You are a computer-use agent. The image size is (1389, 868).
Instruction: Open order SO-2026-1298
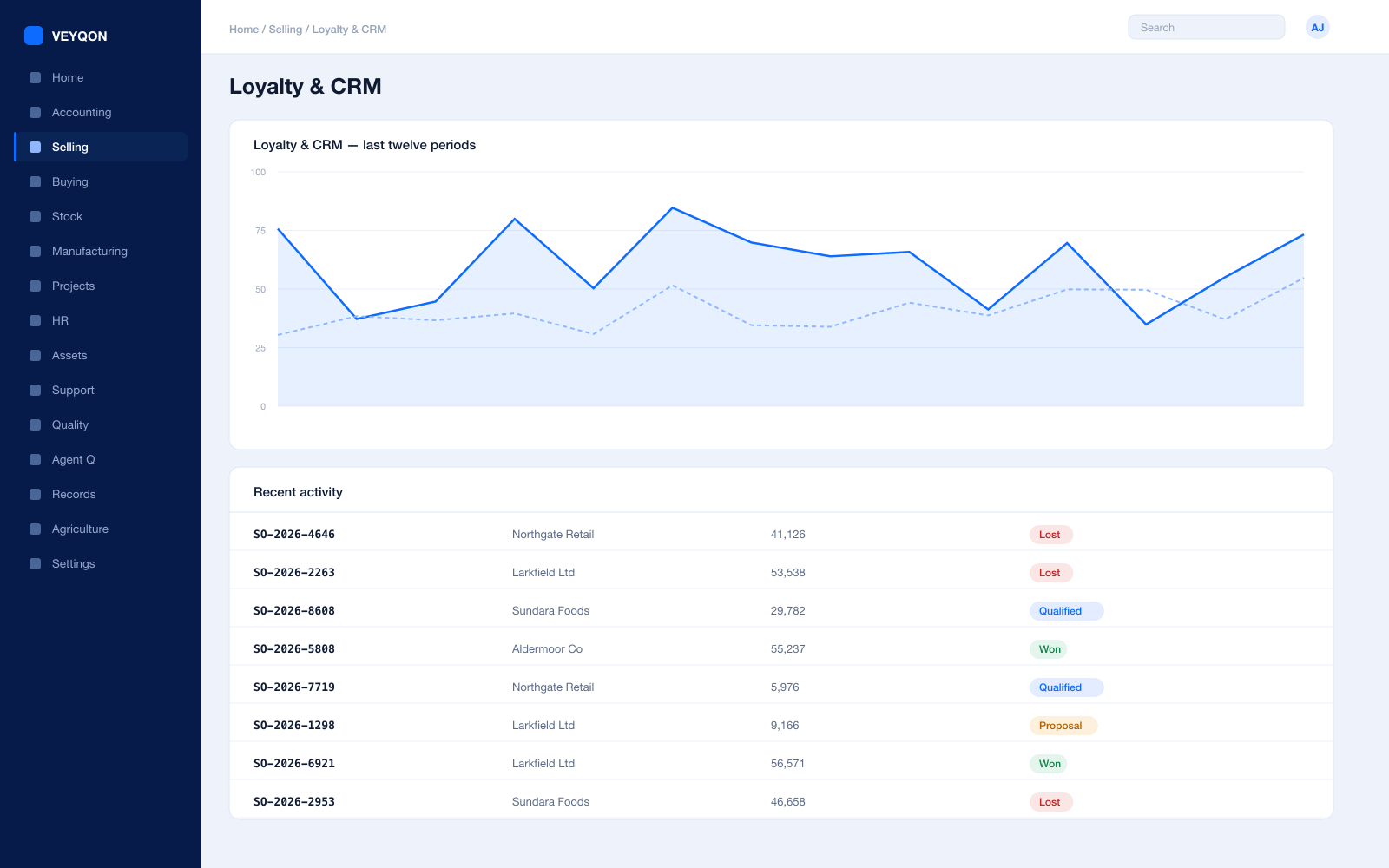click(294, 726)
